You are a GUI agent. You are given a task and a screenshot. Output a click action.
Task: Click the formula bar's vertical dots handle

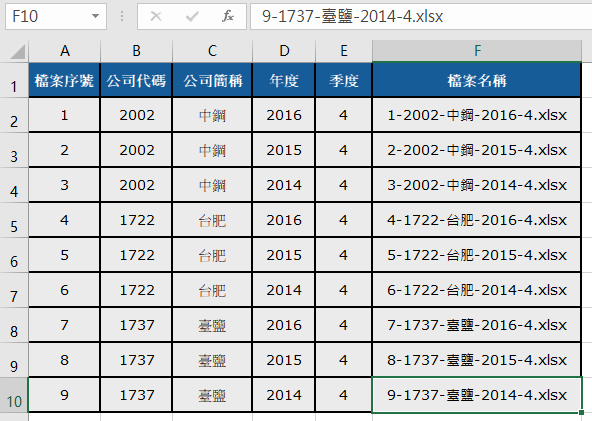tap(122, 16)
